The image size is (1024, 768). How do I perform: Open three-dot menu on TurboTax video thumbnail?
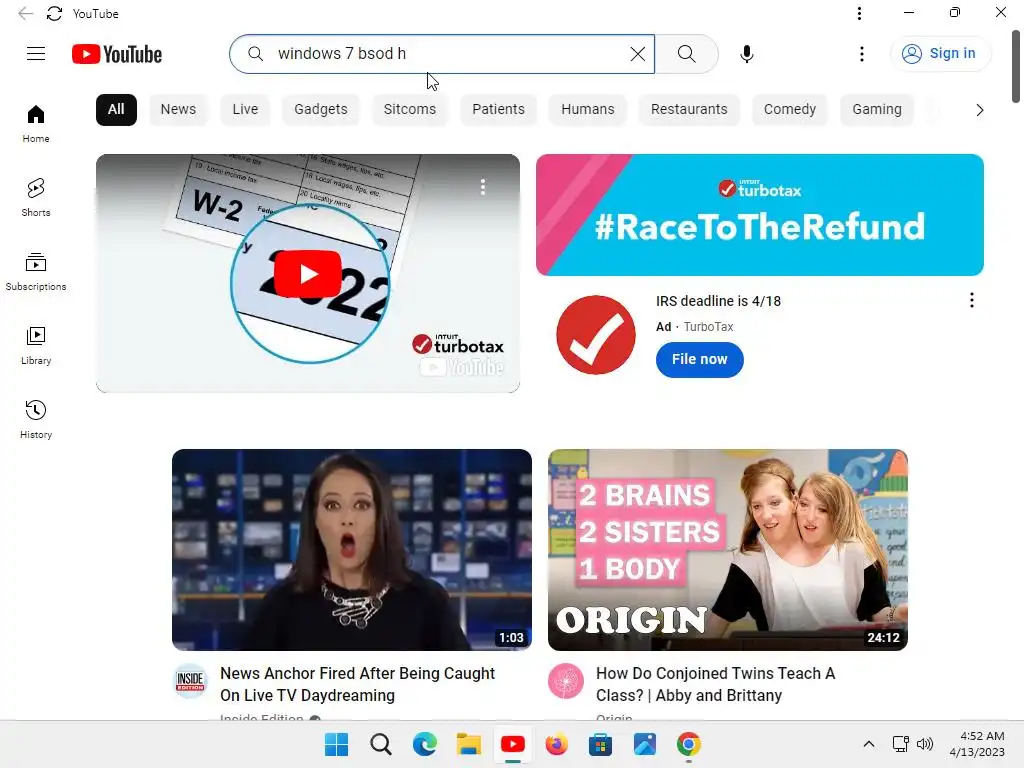coord(483,187)
